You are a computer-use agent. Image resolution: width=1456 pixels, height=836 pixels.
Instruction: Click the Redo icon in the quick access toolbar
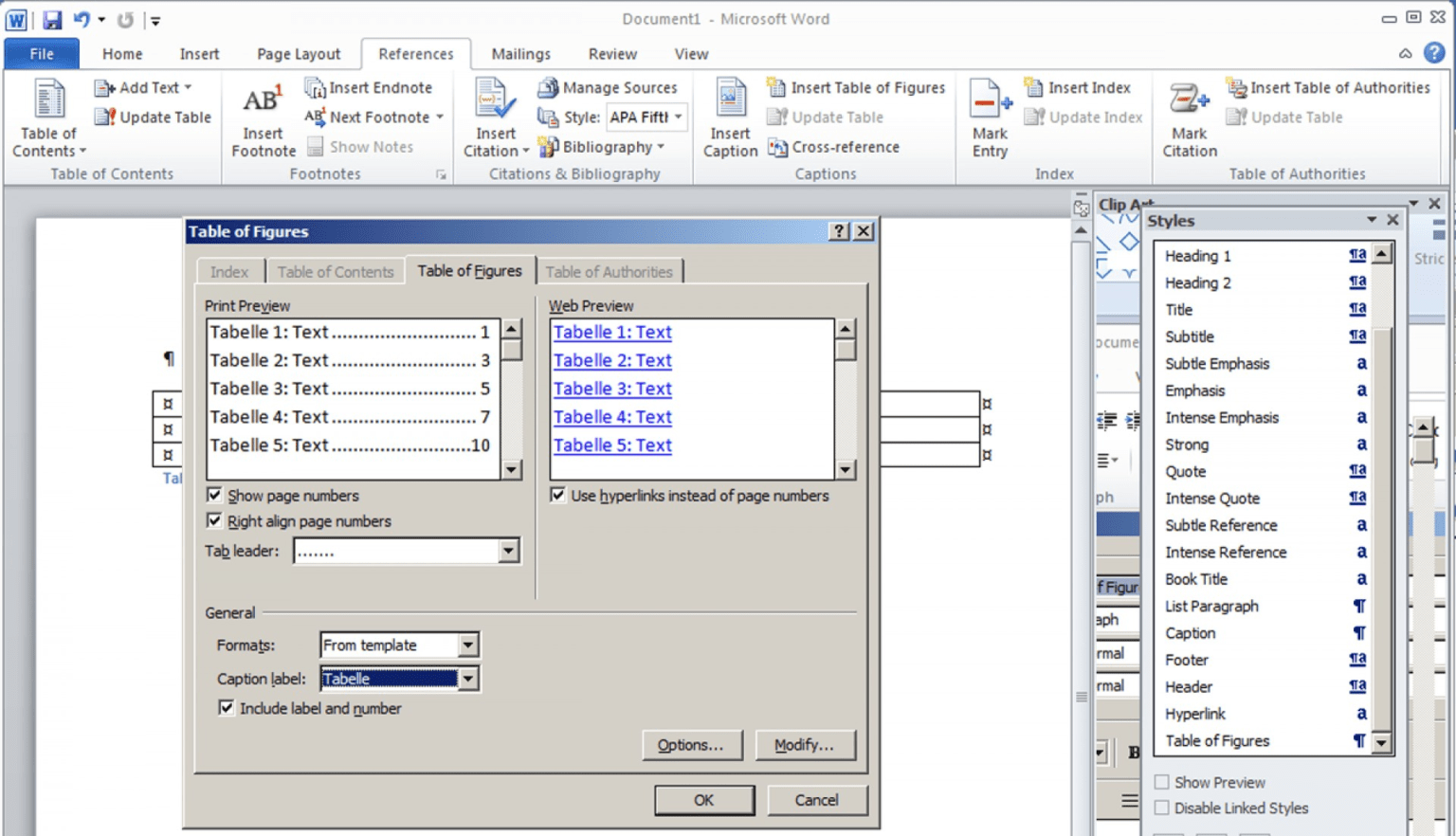tap(125, 19)
